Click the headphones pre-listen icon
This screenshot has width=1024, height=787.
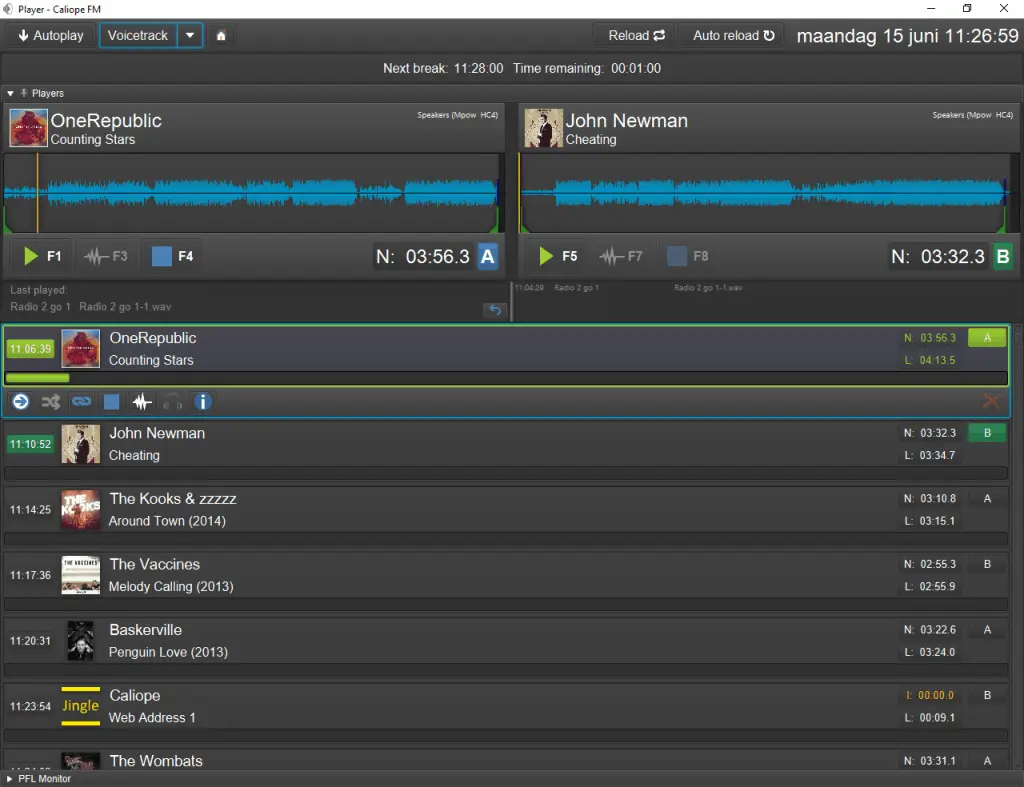coord(172,402)
